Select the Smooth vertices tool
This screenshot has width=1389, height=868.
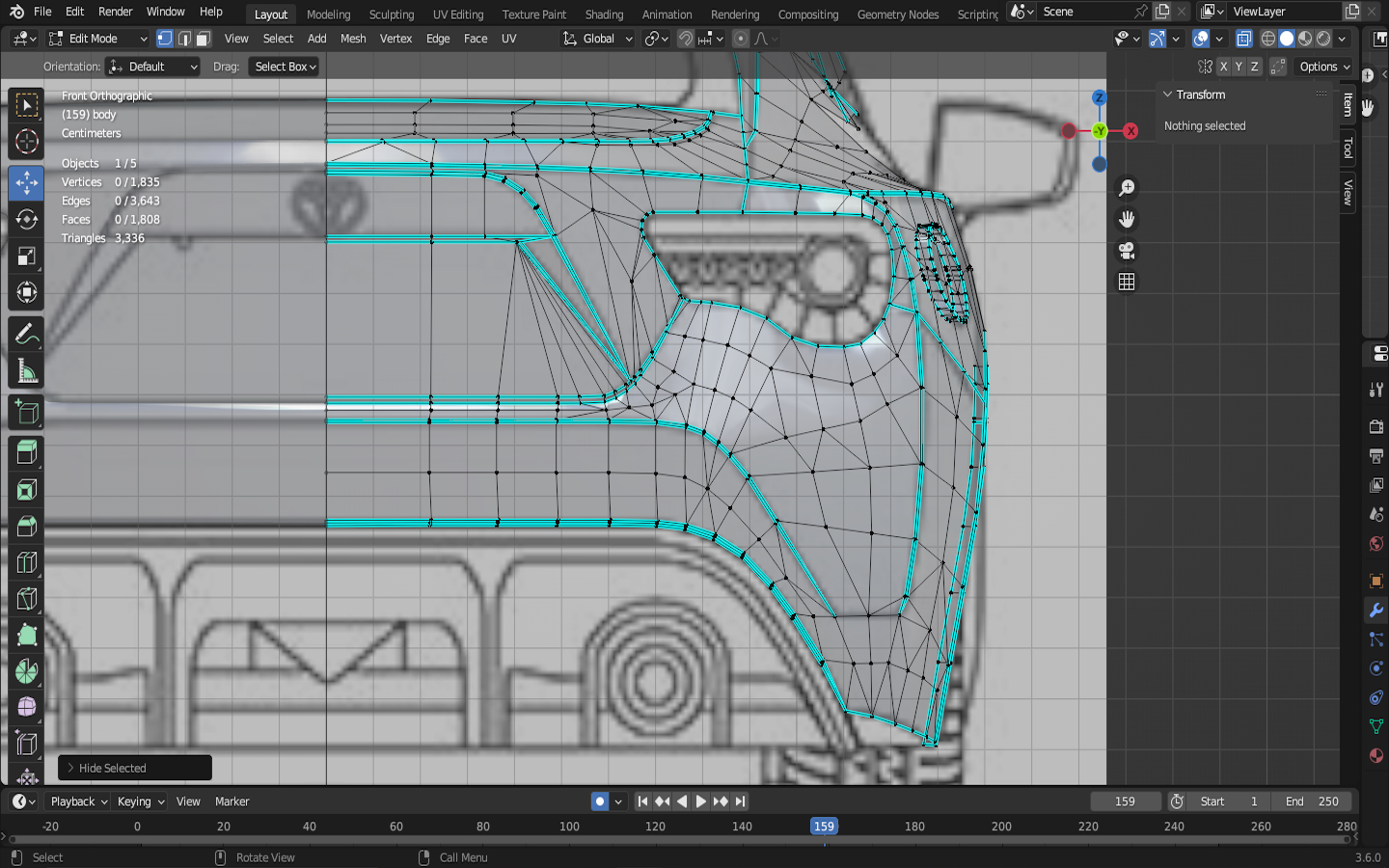[26, 709]
